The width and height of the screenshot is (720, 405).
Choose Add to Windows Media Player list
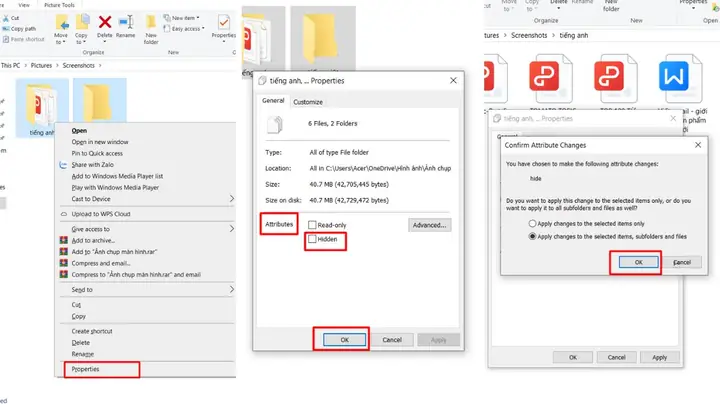pyautogui.click(x=117, y=176)
